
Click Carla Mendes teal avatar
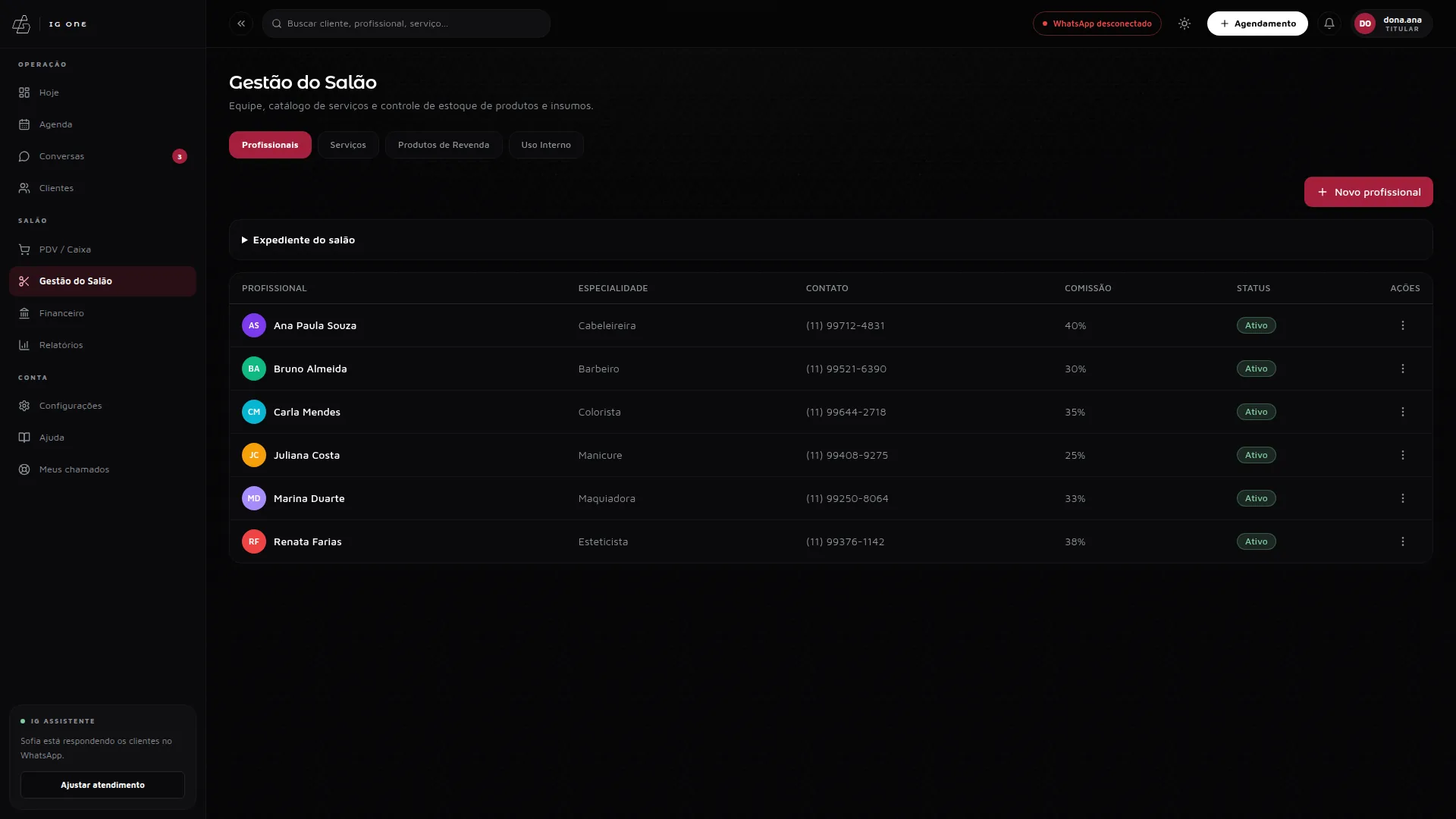[x=254, y=412]
